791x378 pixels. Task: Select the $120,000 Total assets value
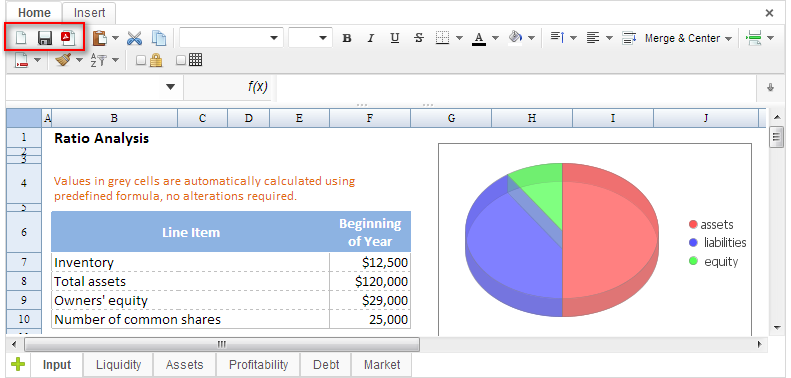pyautogui.click(x=370, y=281)
